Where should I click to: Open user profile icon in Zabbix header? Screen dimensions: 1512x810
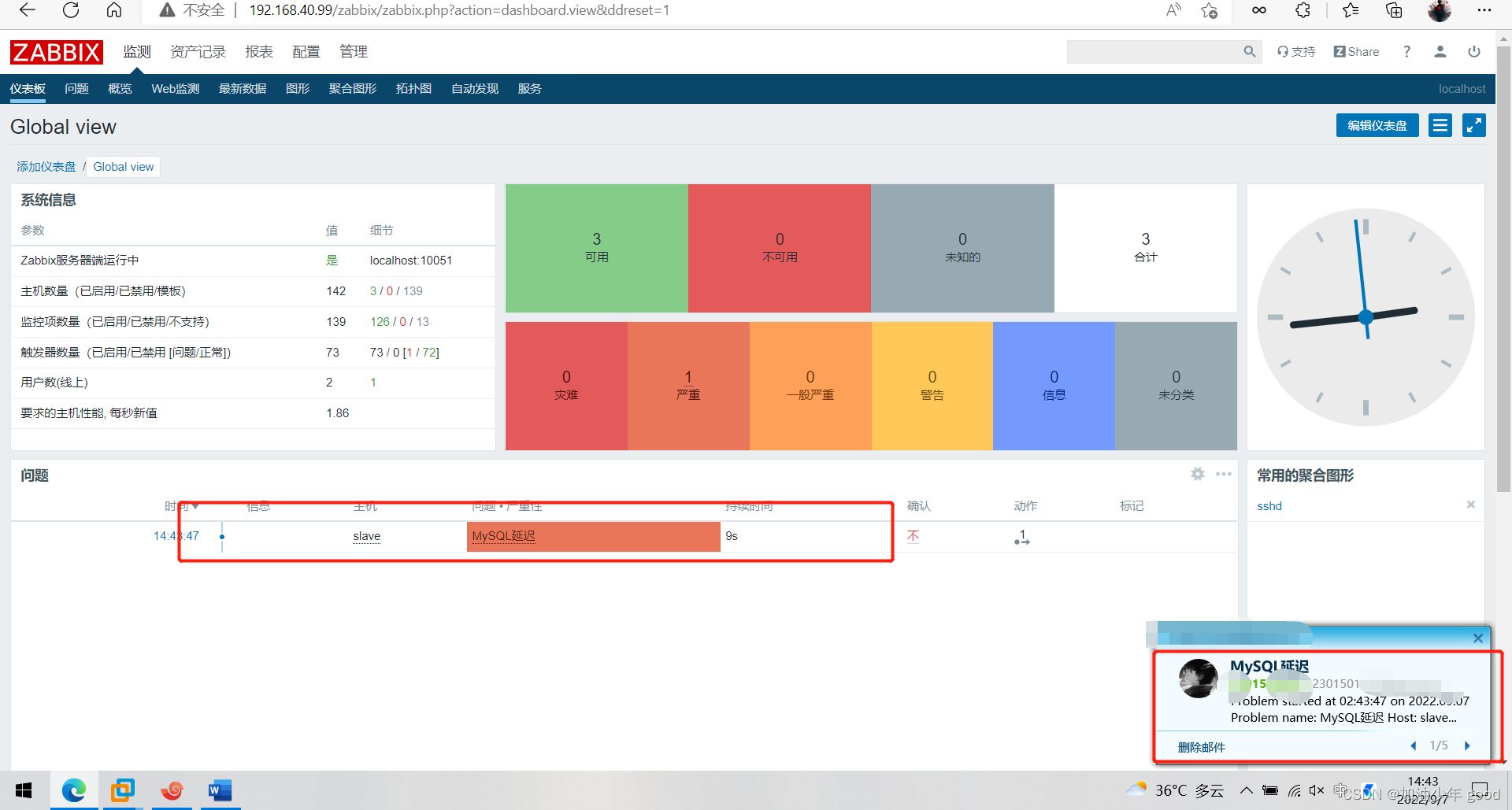tap(1440, 52)
